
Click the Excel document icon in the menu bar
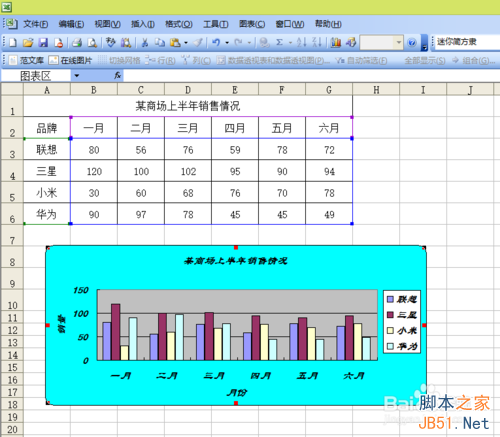[x=11, y=24]
